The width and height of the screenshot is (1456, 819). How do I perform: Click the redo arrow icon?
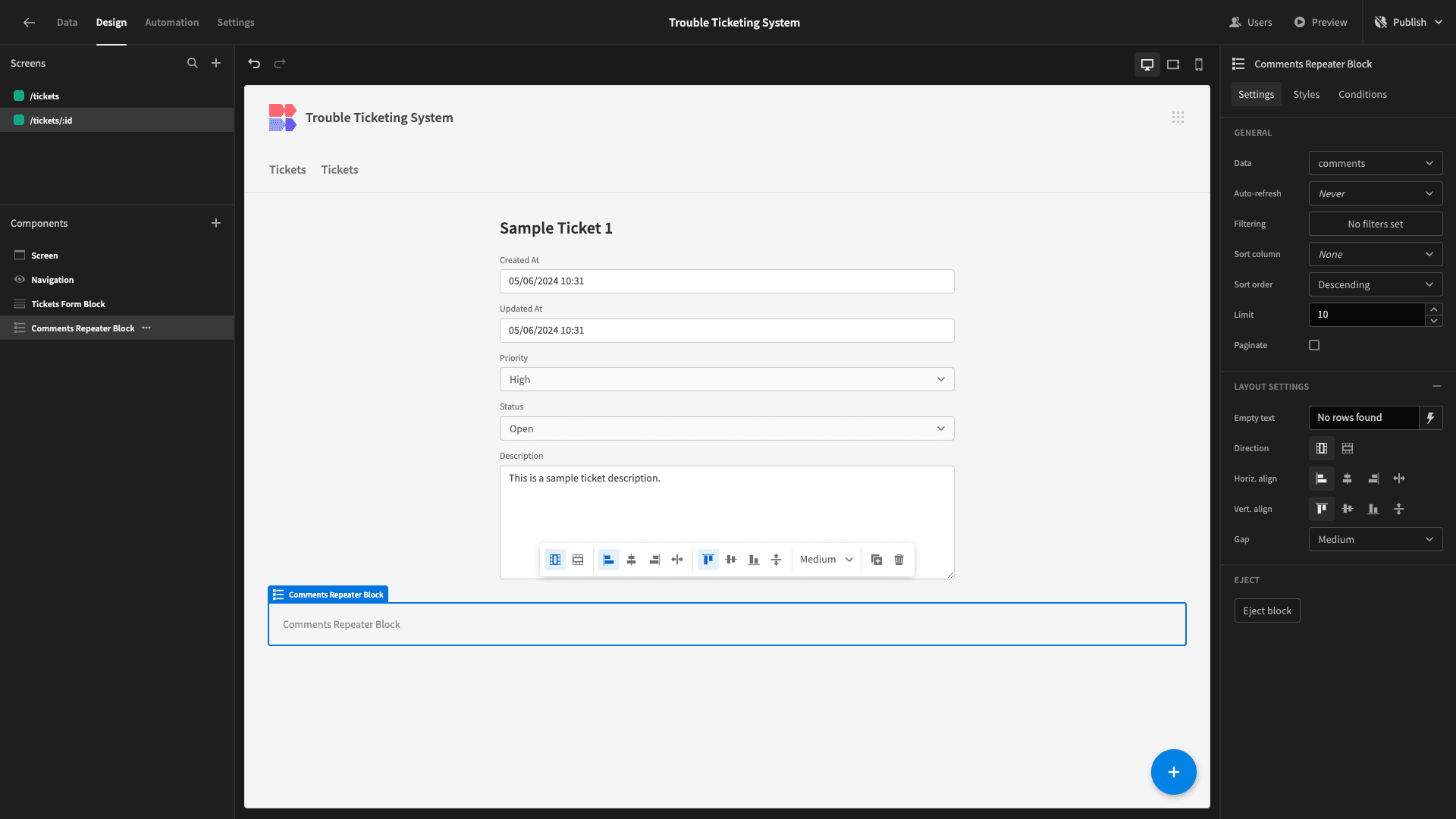[280, 64]
